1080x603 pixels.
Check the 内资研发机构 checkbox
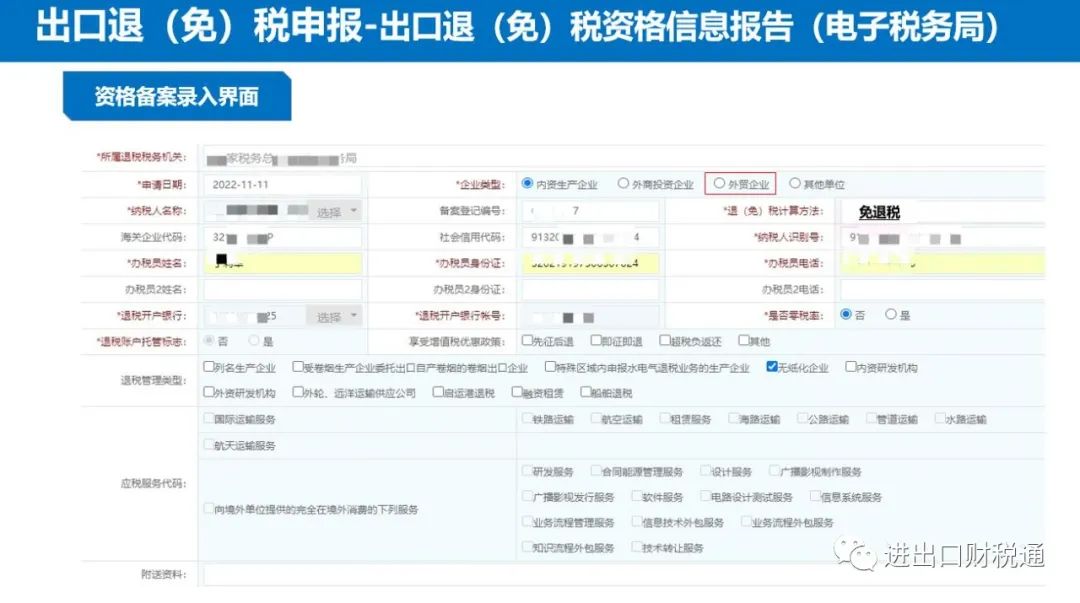click(851, 367)
